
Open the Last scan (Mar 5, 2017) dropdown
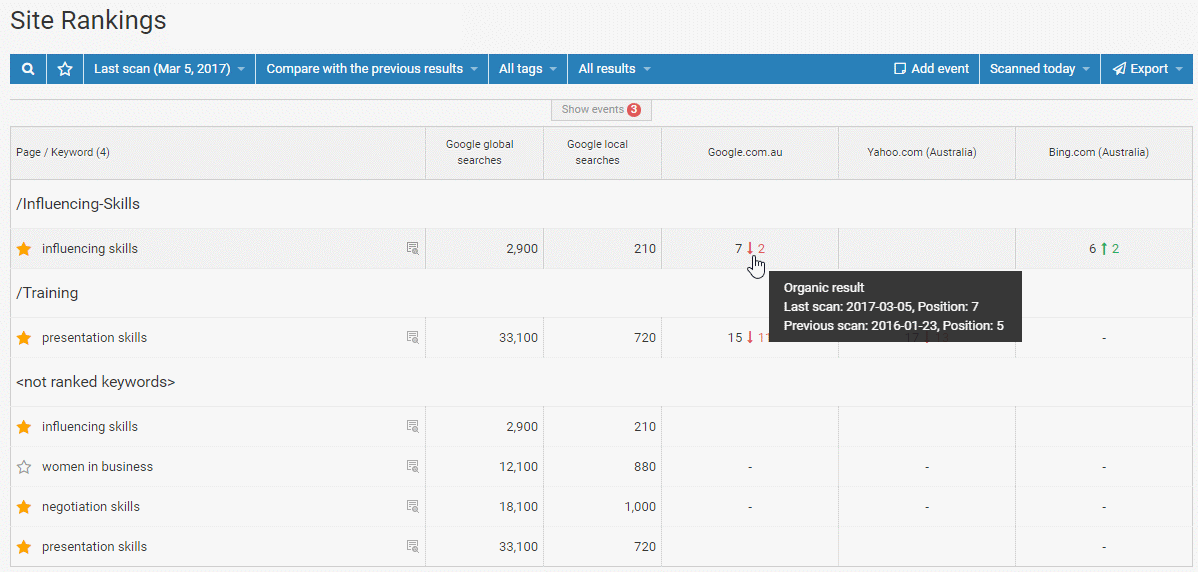click(169, 69)
